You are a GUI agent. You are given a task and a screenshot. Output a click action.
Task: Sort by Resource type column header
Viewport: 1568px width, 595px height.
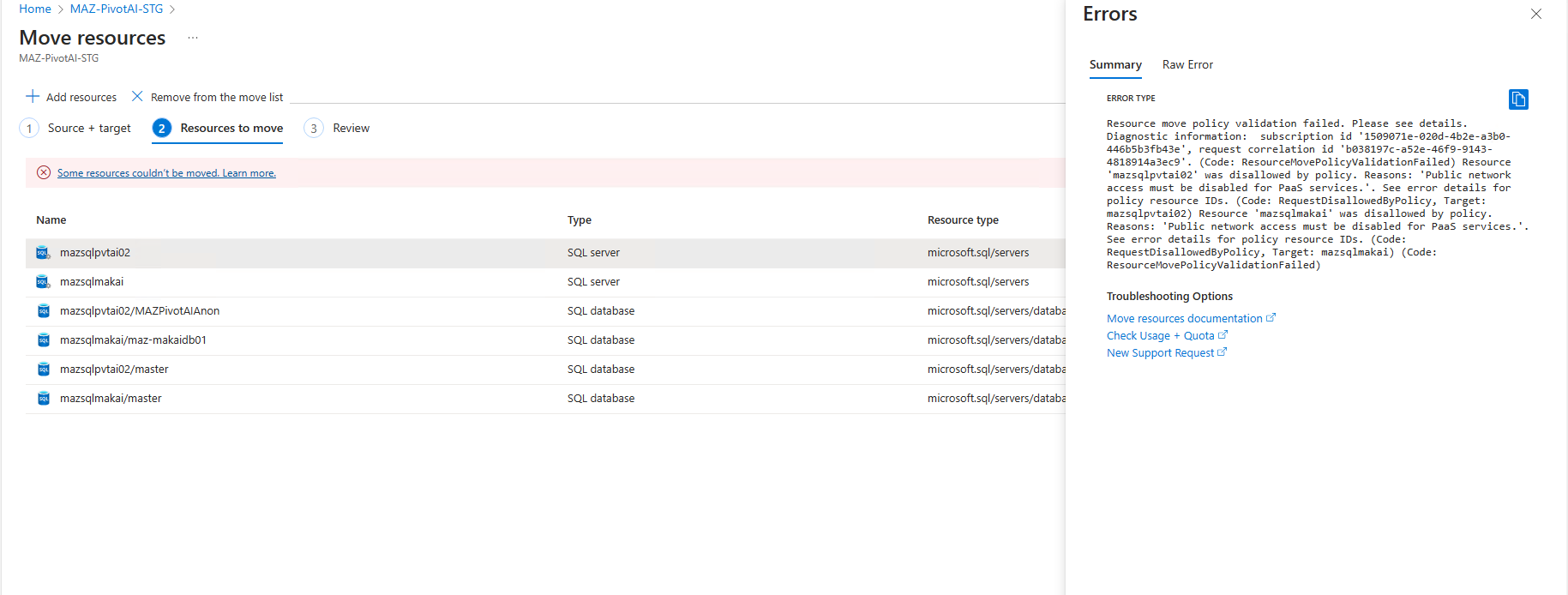963,220
